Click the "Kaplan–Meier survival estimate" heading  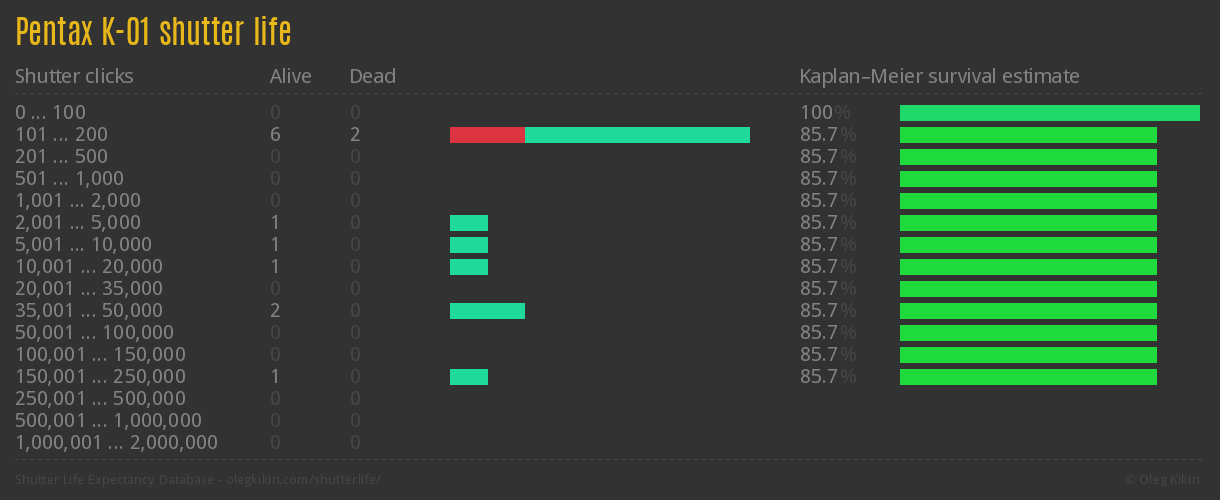point(939,76)
